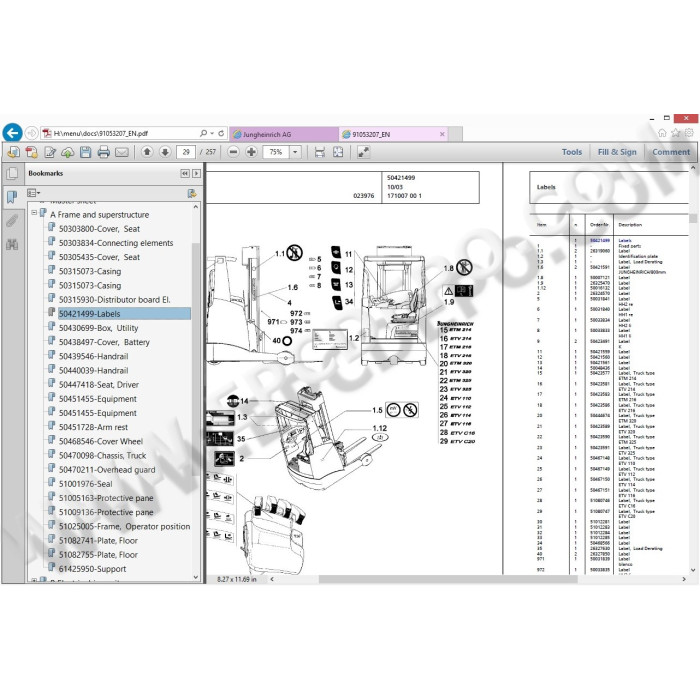Click the fit one full page icon

tap(338, 152)
